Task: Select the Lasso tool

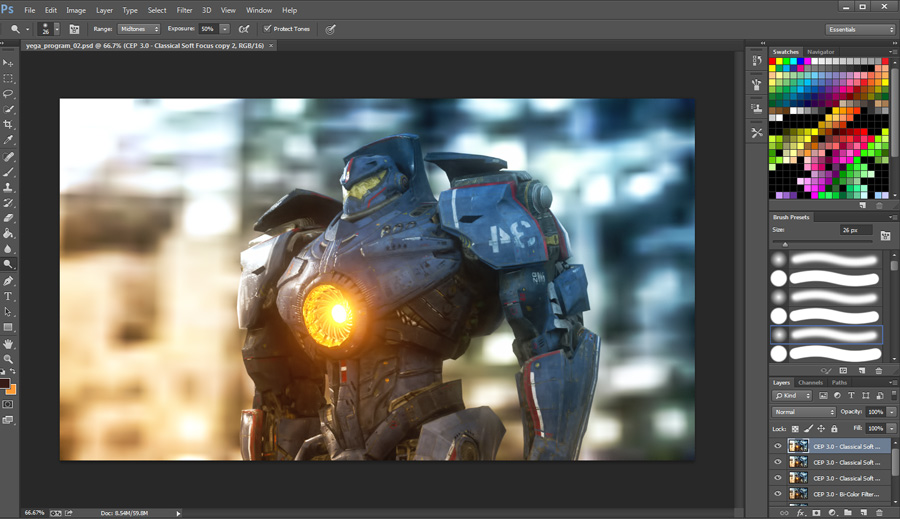Action: coord(8,94)
